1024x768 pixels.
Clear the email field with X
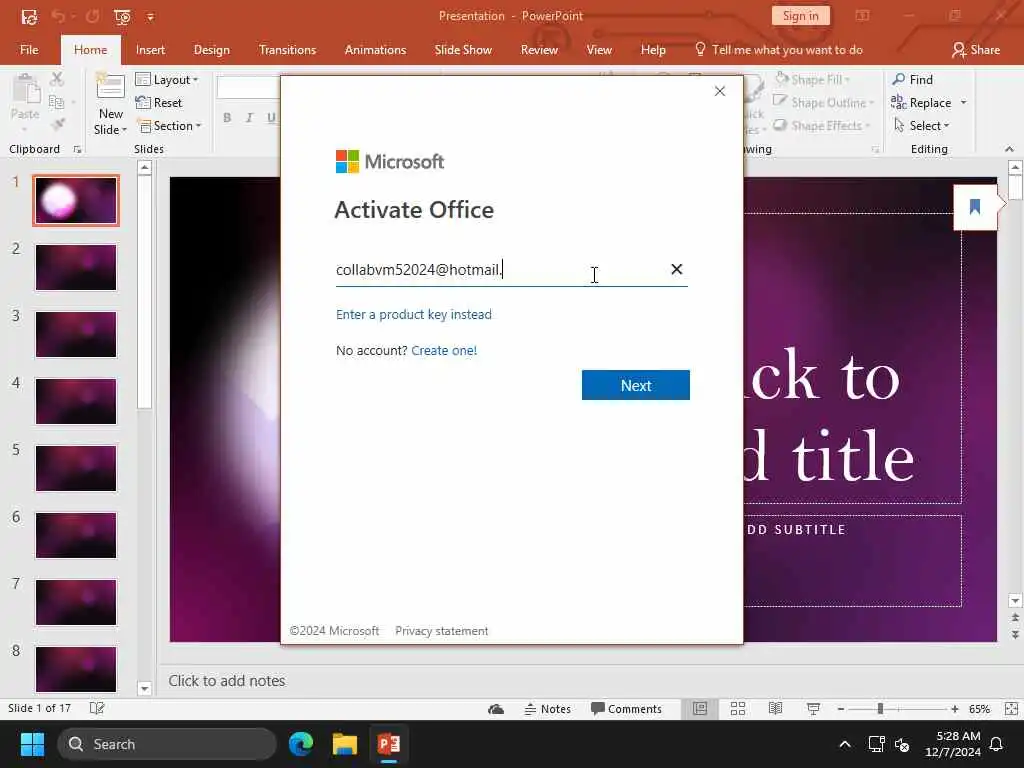click(677, 269)
